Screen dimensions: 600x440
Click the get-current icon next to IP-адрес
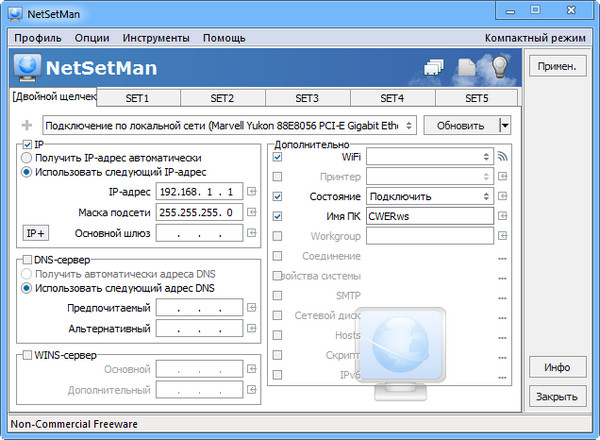click(x=251, y=192)
